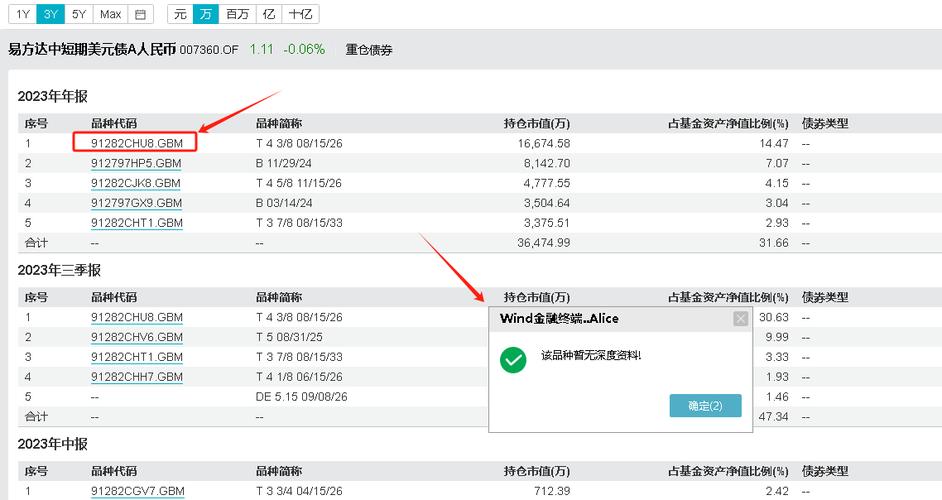
Task: Select fund NAV value 1.11
Action: click(261, 49)
